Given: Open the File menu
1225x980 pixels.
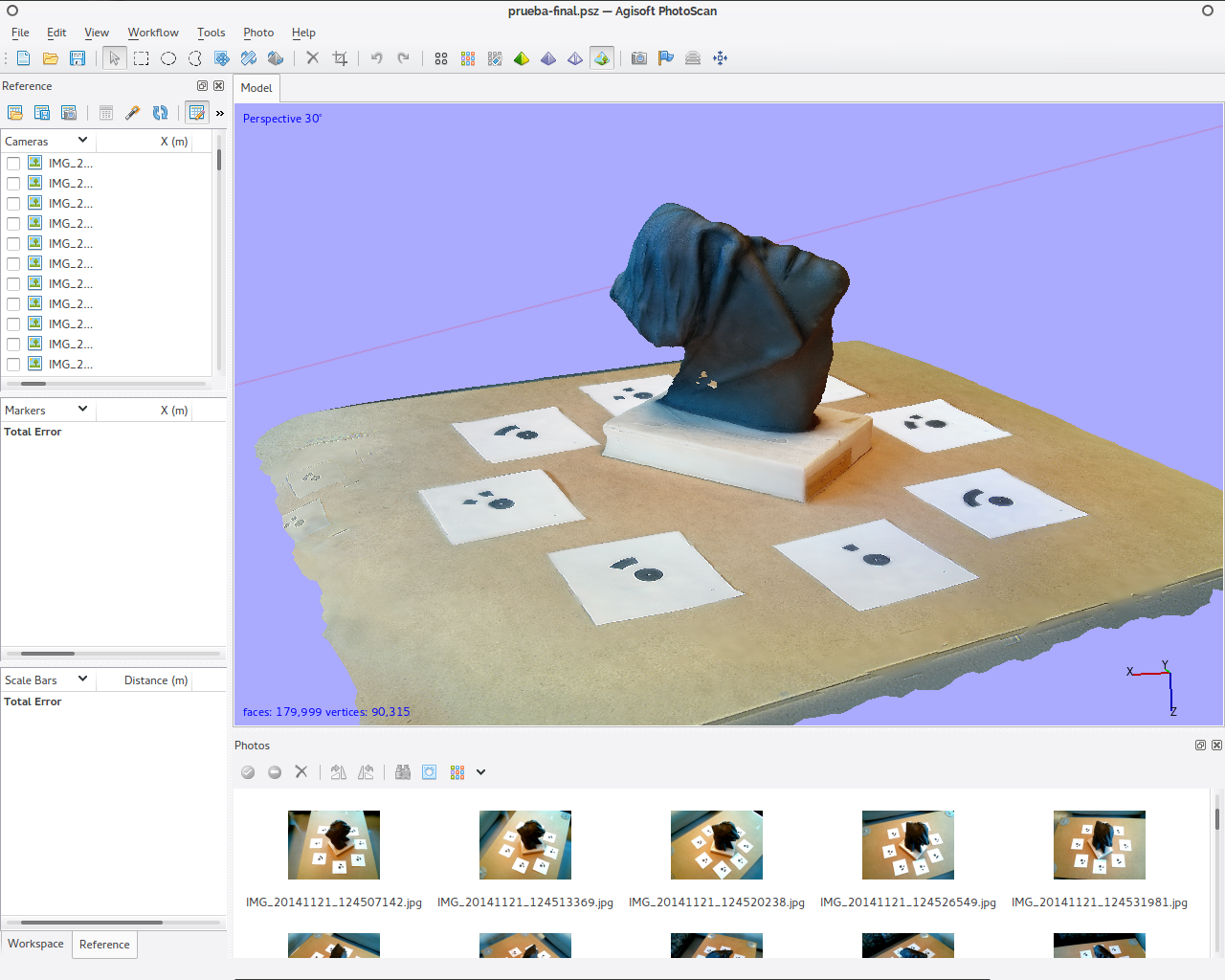Looking at the screenshot, I should pos(20,33).
